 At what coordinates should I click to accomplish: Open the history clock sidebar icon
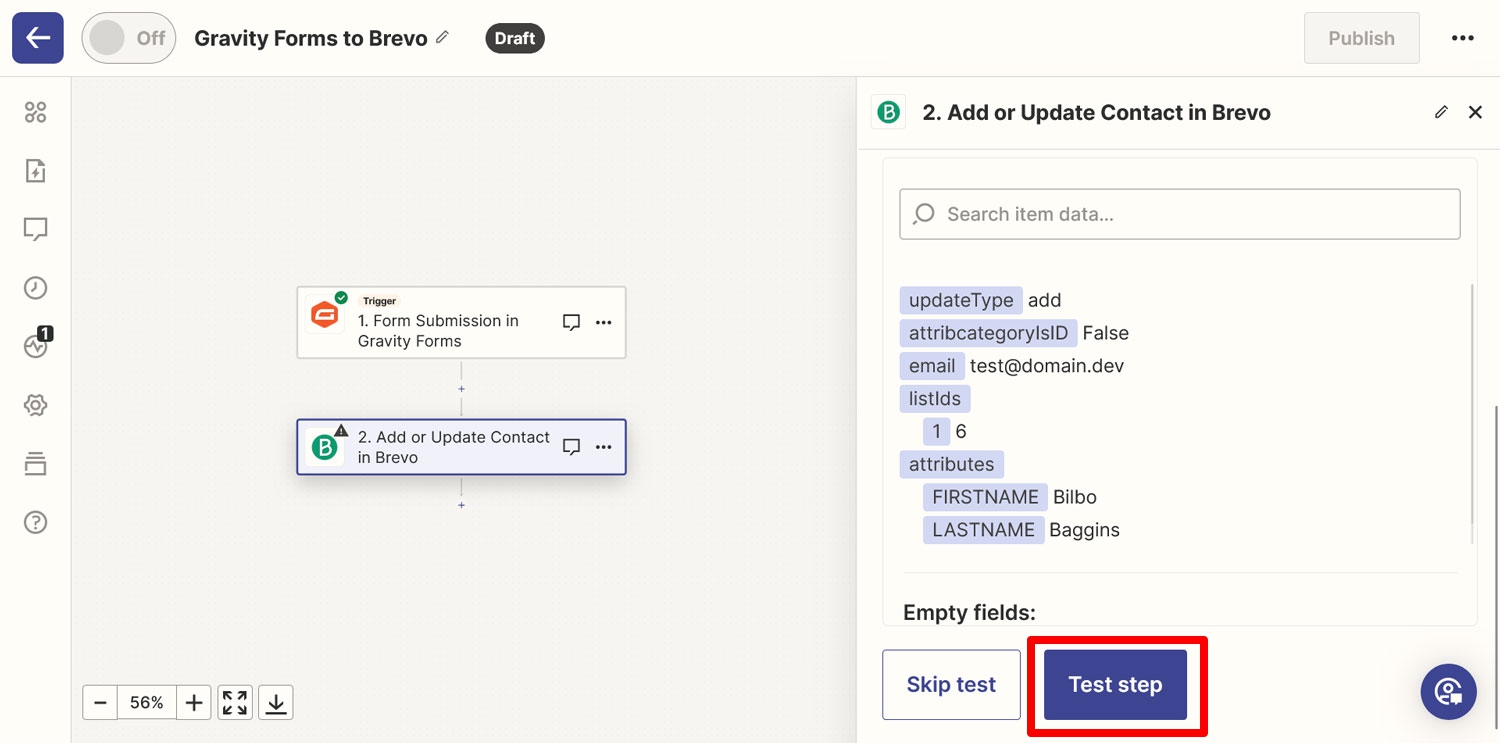click(36, 288)
